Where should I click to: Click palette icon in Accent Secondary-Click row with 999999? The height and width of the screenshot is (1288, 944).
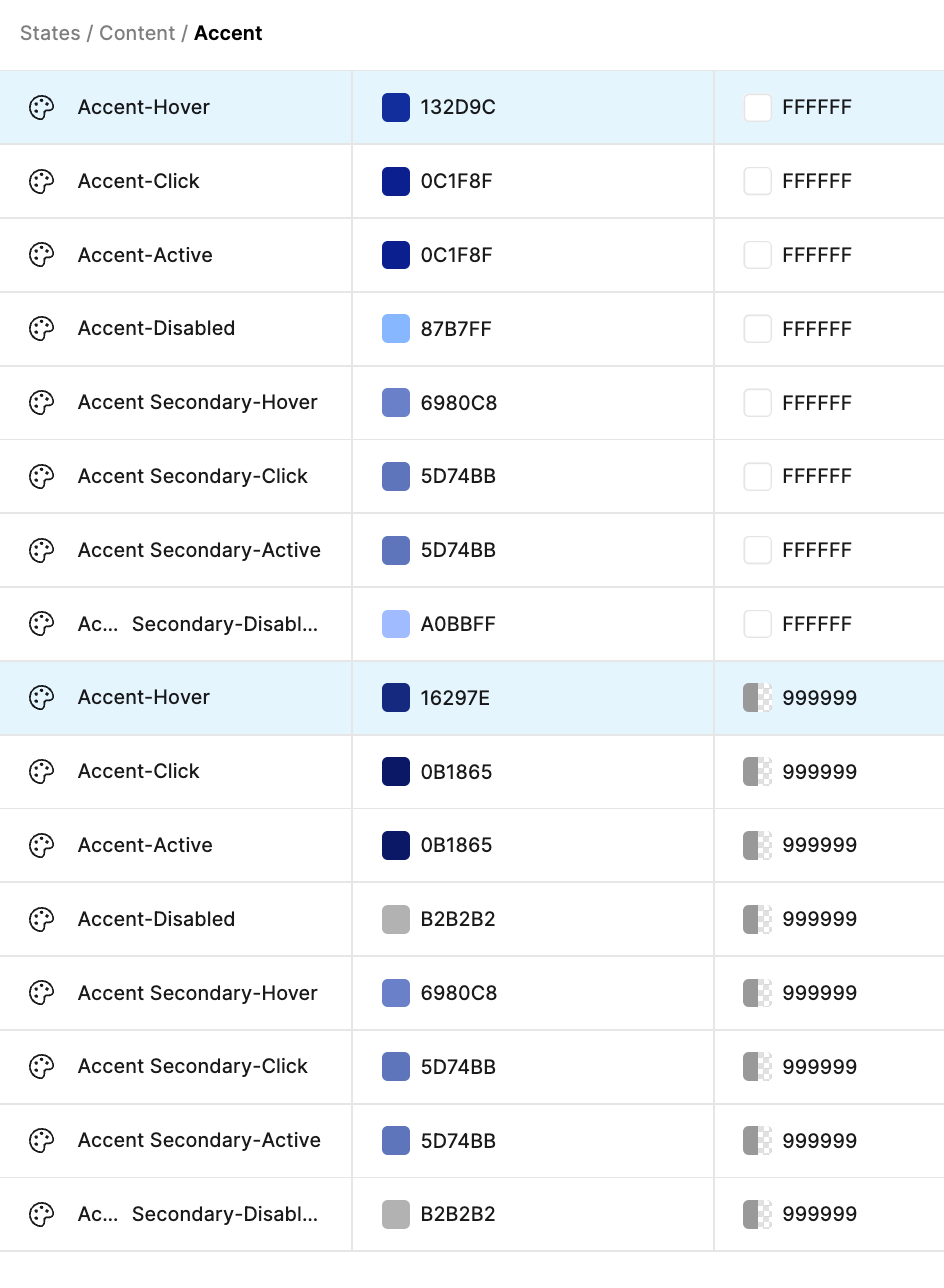click(x=41, y=1067)
